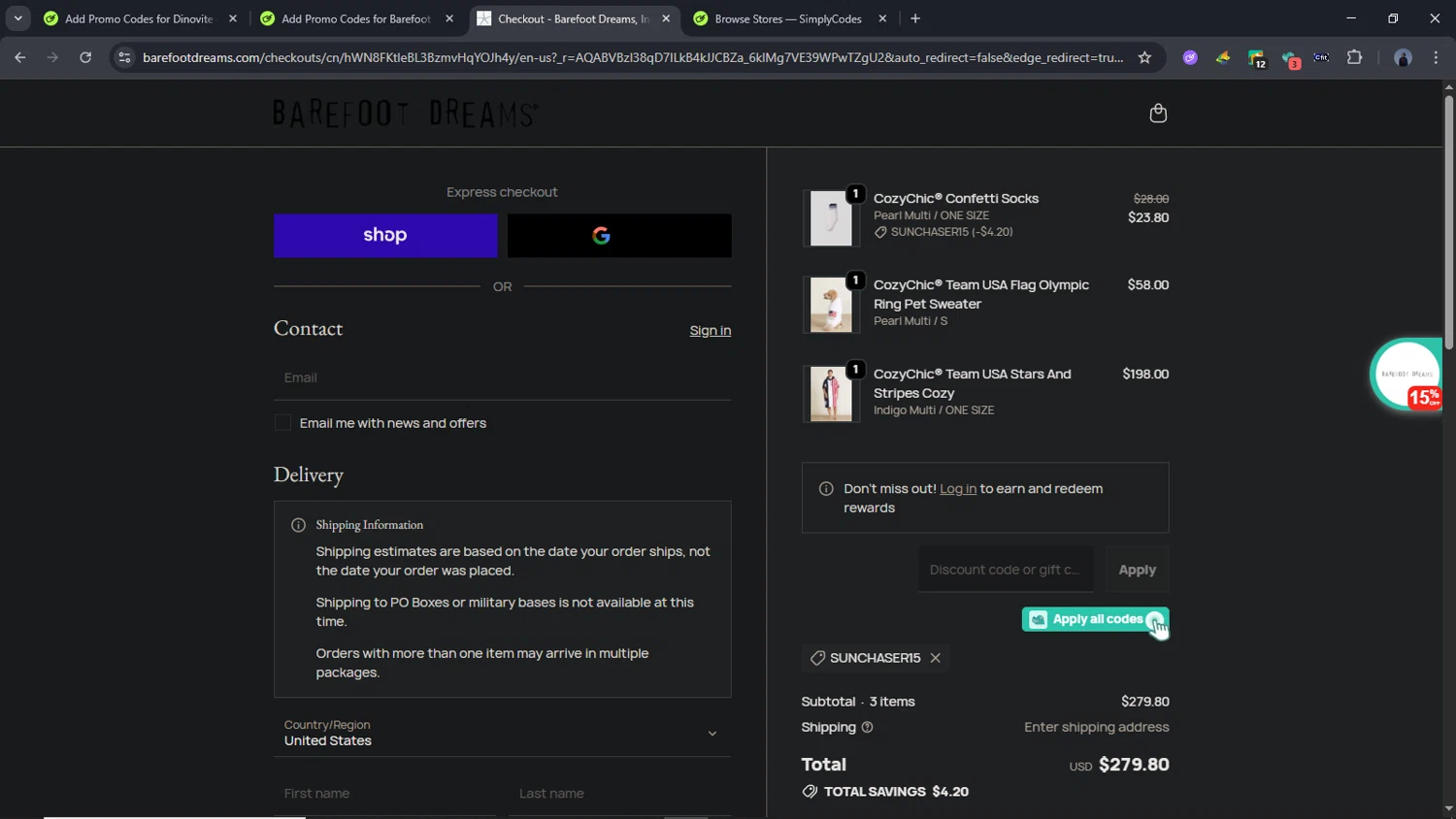Click the Barefoot Dreams logo

coord(405,114)
